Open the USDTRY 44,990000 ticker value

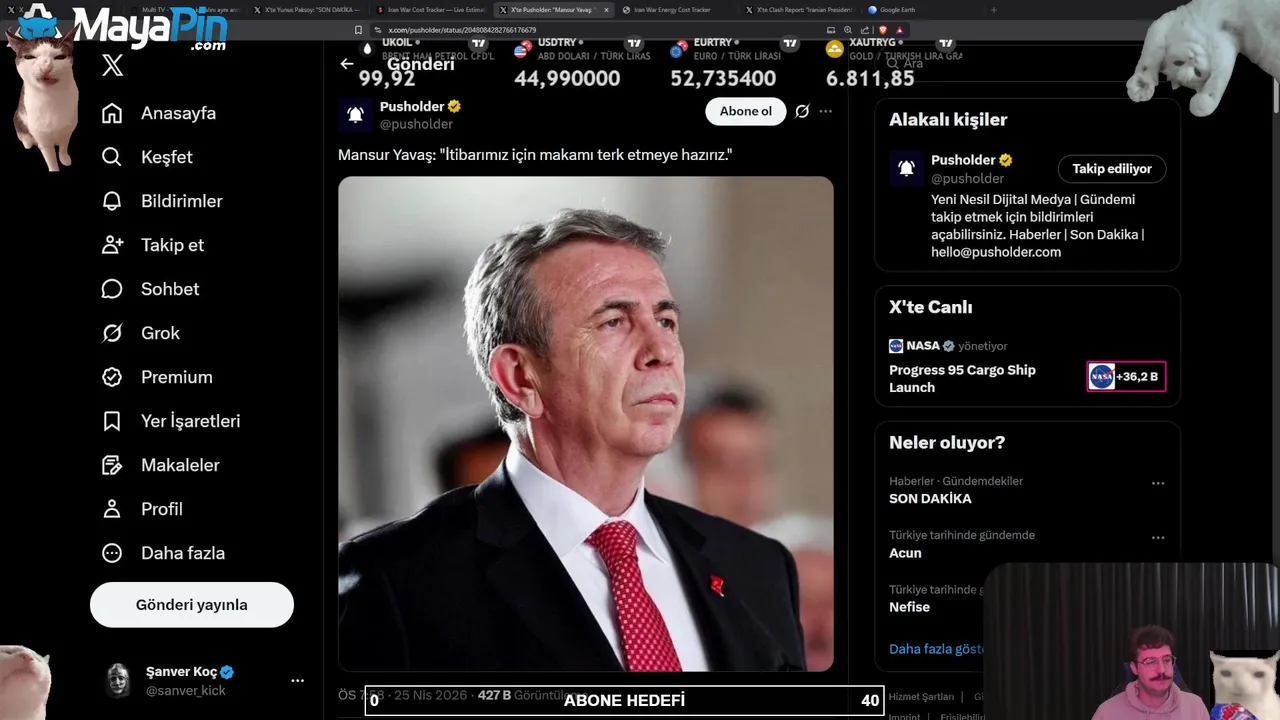pos(567,78)
